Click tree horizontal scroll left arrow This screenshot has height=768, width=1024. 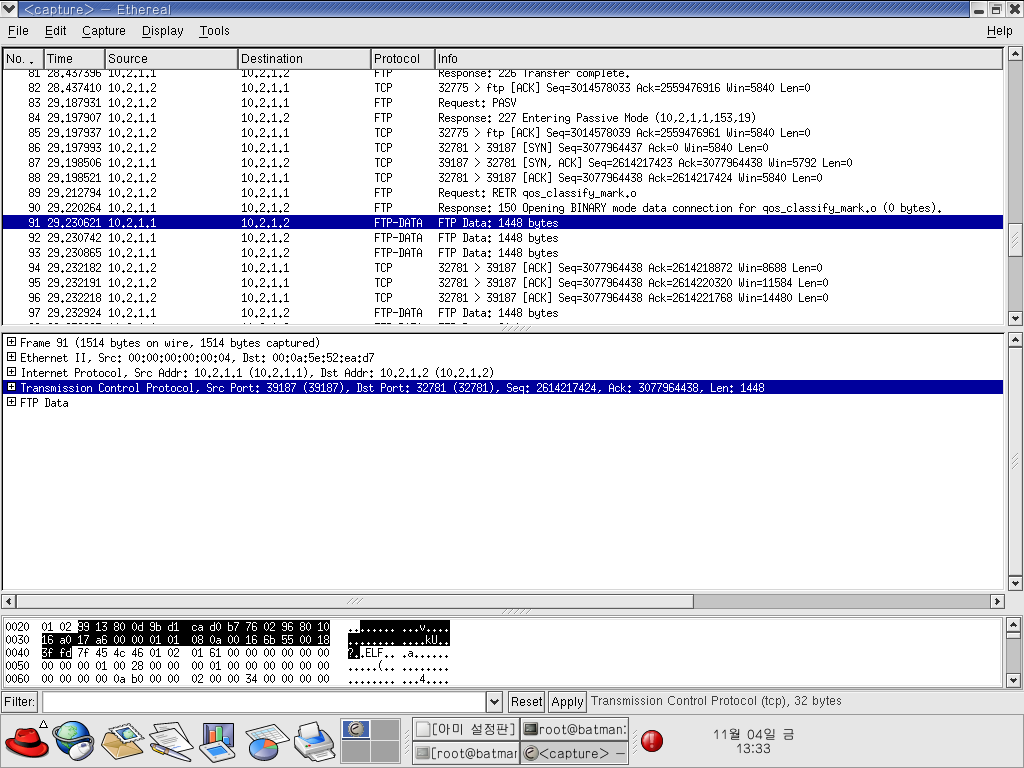pyautogui.click(x=9, y=601)
